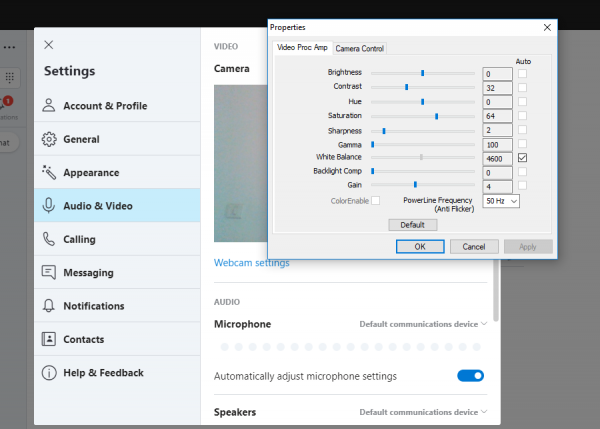Open Contacts settings section
The image size is (600, 429).
point(117,339)
